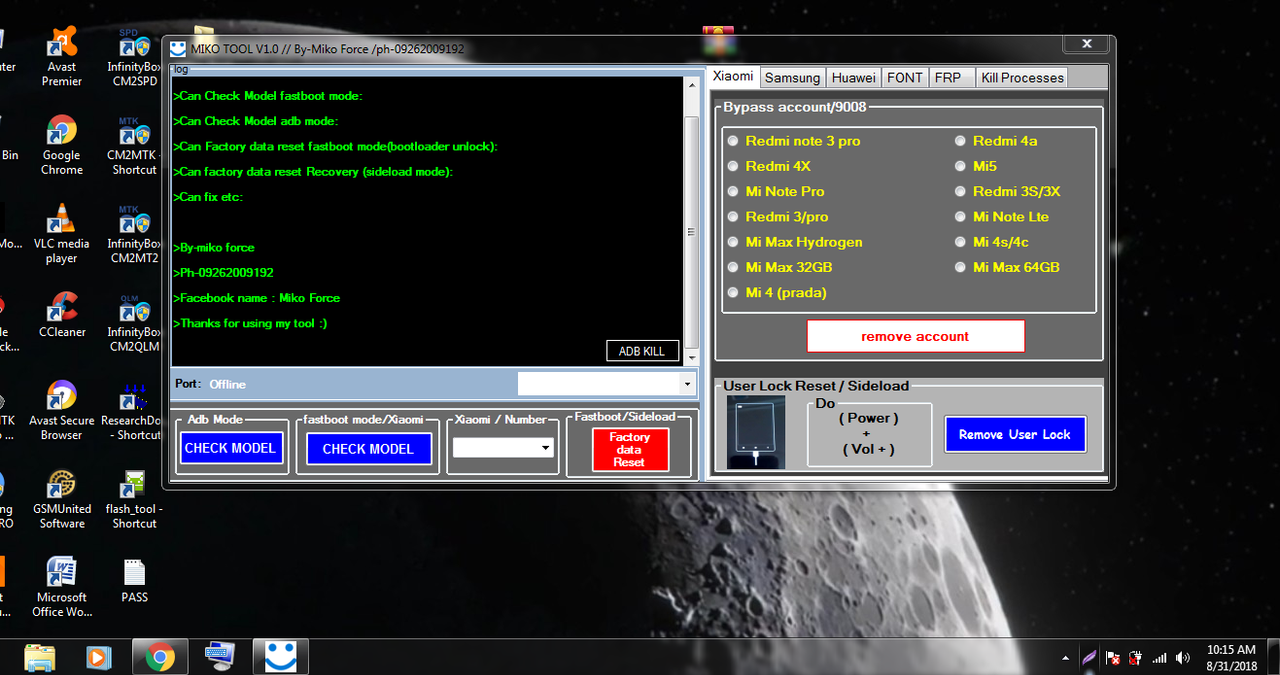Click log scrollbar up arrow
The width and height of the screenshot is (1280, 675).
tap(691, 84)
